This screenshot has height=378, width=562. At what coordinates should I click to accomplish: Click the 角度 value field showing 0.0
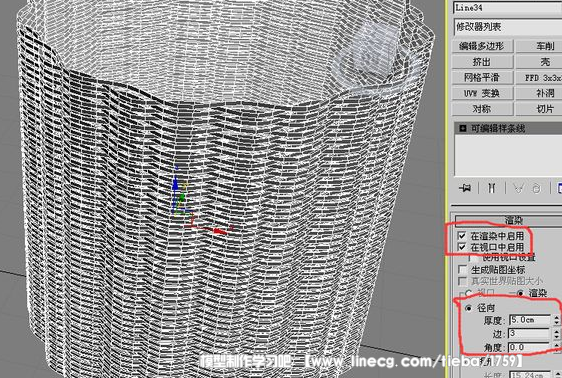530,347
